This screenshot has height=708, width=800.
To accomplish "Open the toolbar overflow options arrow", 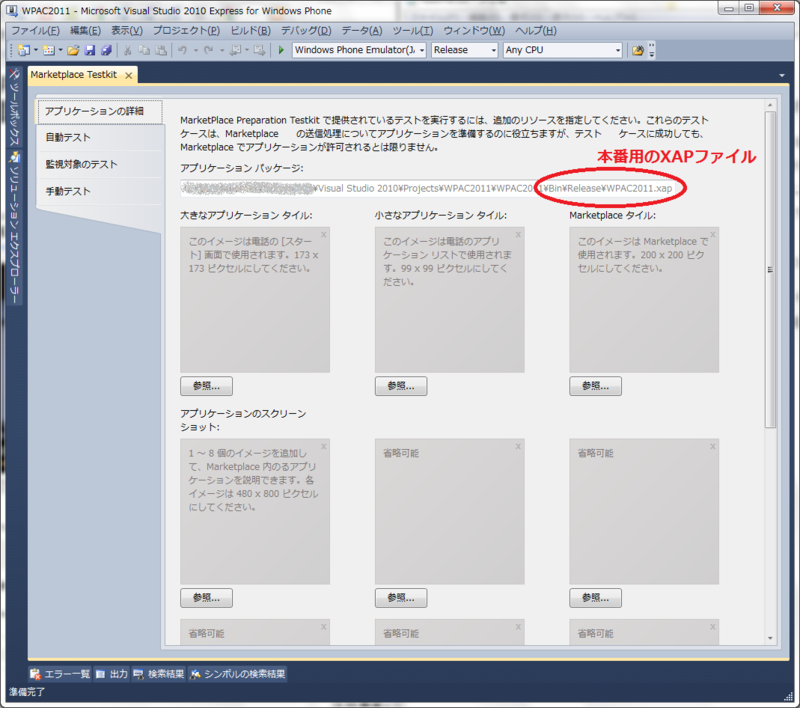I will (x=652, y=50).
